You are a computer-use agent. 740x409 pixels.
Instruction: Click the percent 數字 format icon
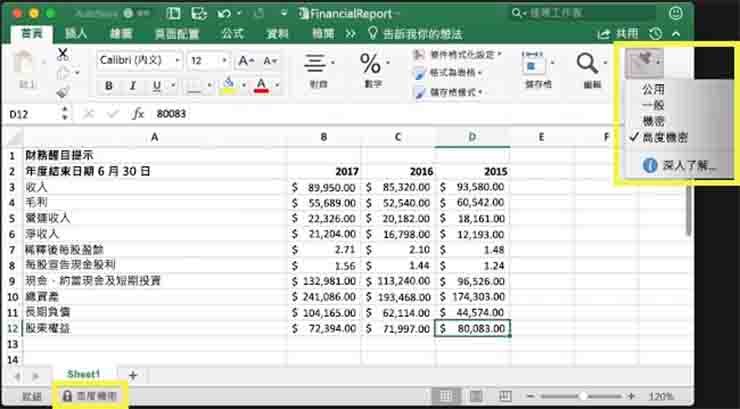[x=371, y=65]
